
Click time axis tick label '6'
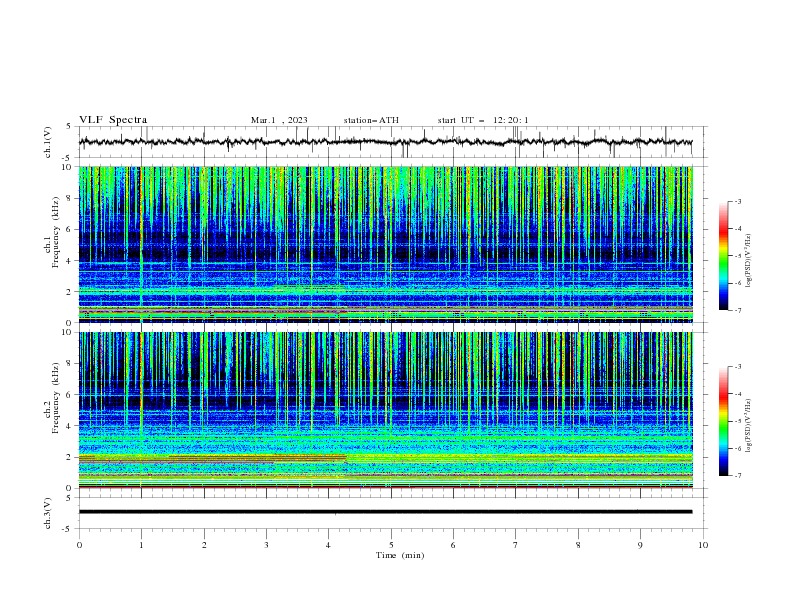point(453,545)
